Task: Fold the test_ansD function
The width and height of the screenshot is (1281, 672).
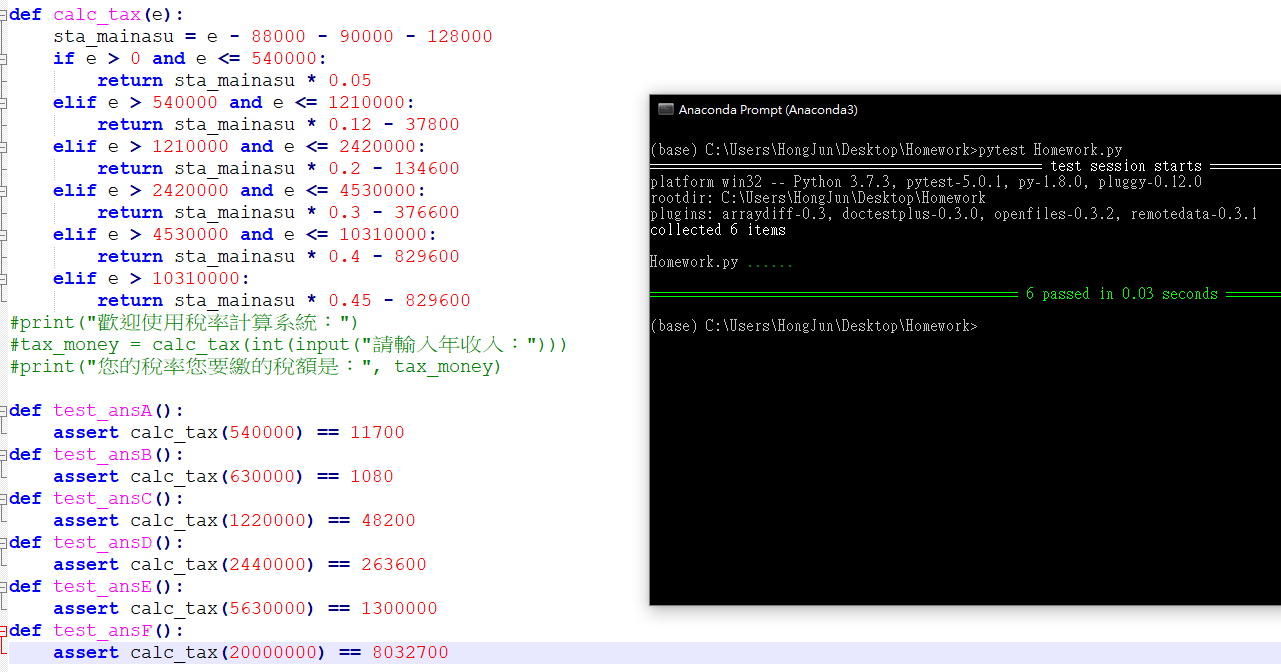Action: (4, 542)
